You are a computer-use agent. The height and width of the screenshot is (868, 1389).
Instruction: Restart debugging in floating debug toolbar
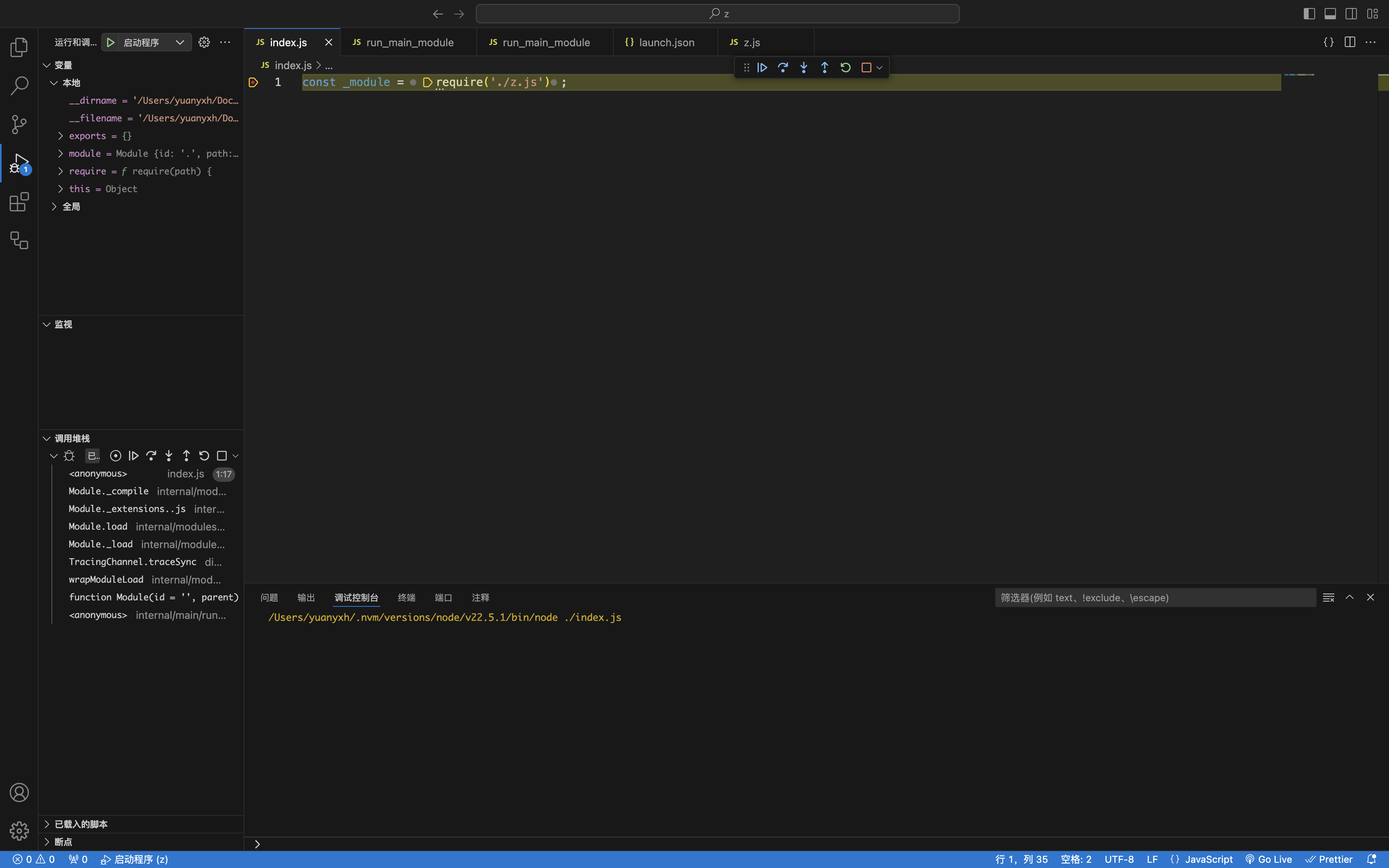[x=846, y=68]
